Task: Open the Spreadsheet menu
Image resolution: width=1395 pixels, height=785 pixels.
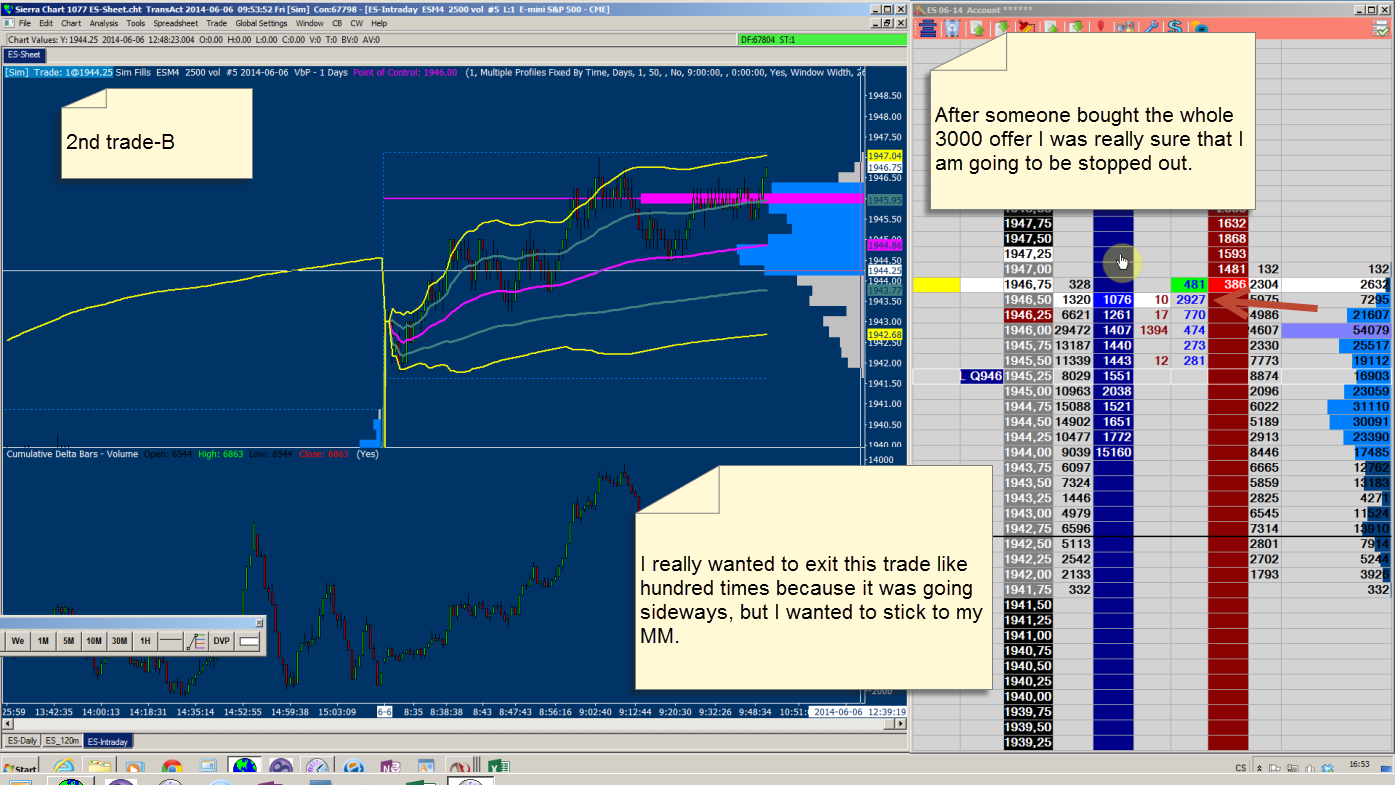Action: [x=176, y=23]
